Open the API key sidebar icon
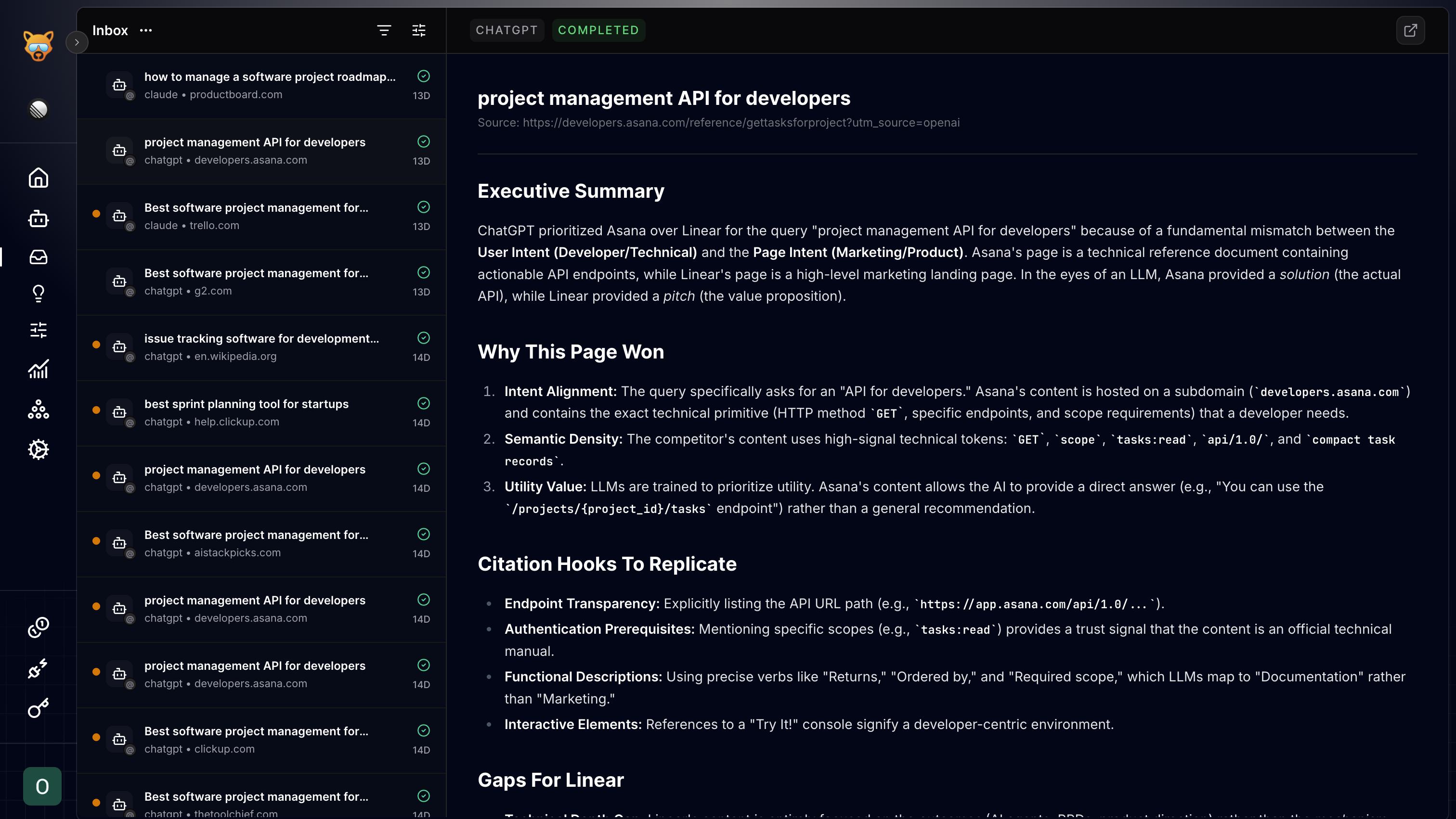 point(39,707)
